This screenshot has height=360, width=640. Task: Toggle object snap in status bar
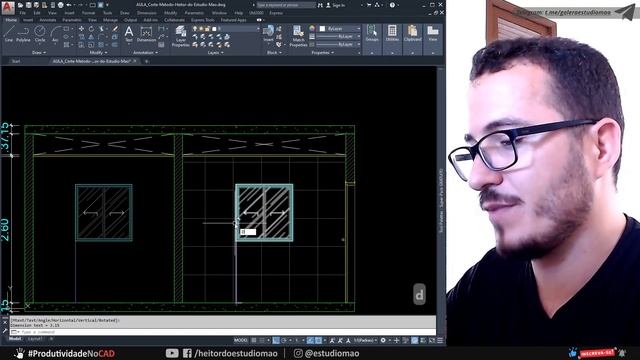(x=318, y=340)
